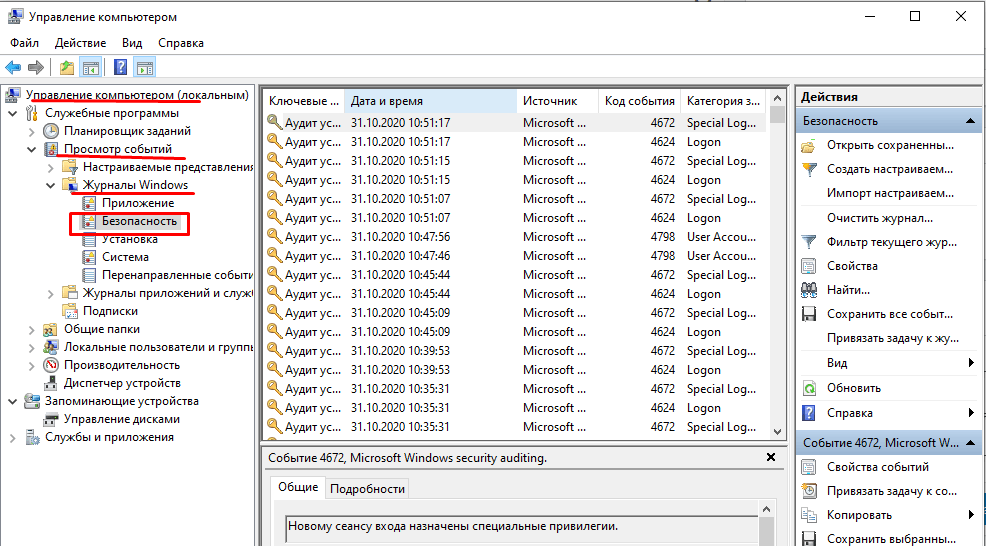Click event list scrollbar down arrow

[x=777, y=432]
